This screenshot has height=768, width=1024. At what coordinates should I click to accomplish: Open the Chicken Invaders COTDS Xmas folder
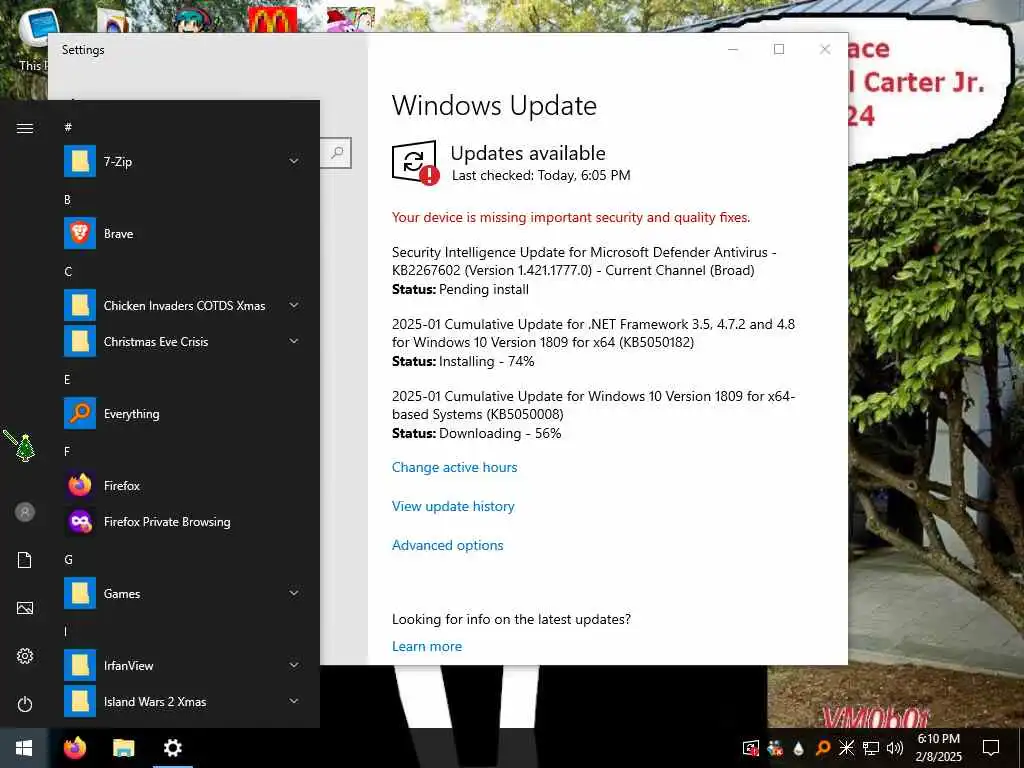tap(182, 306)
